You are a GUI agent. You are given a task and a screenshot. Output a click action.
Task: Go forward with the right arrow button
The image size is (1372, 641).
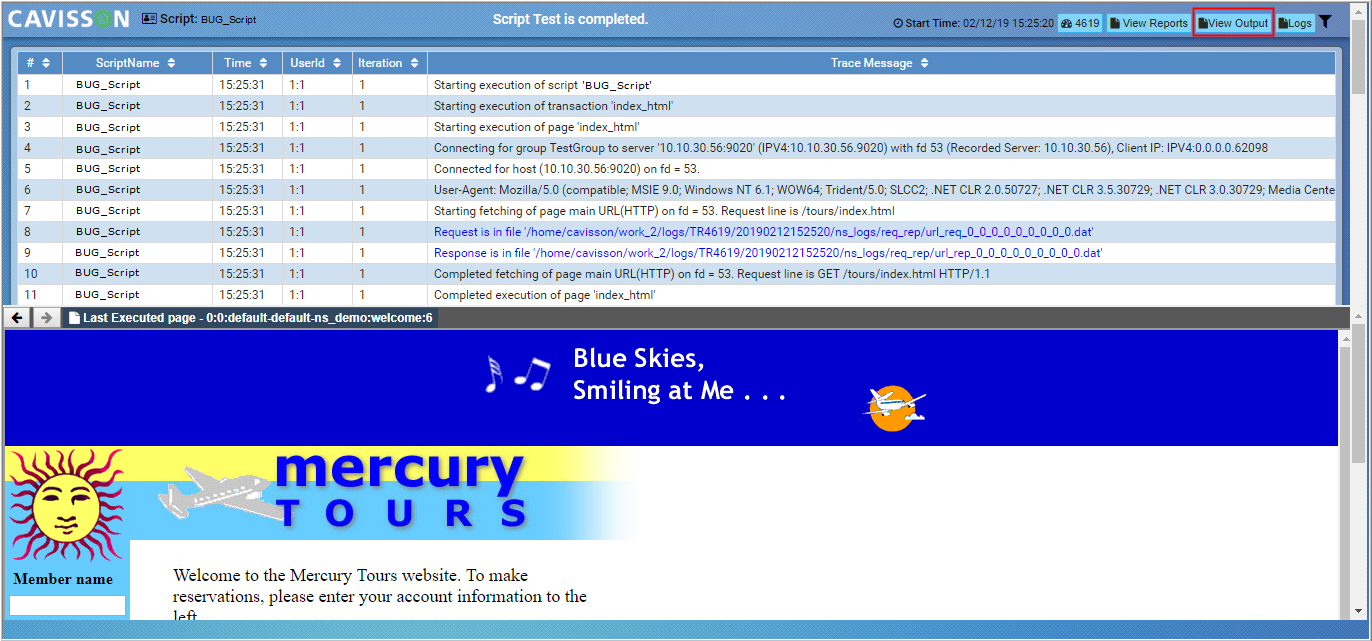pyautogui.click(x=46, y=317)
